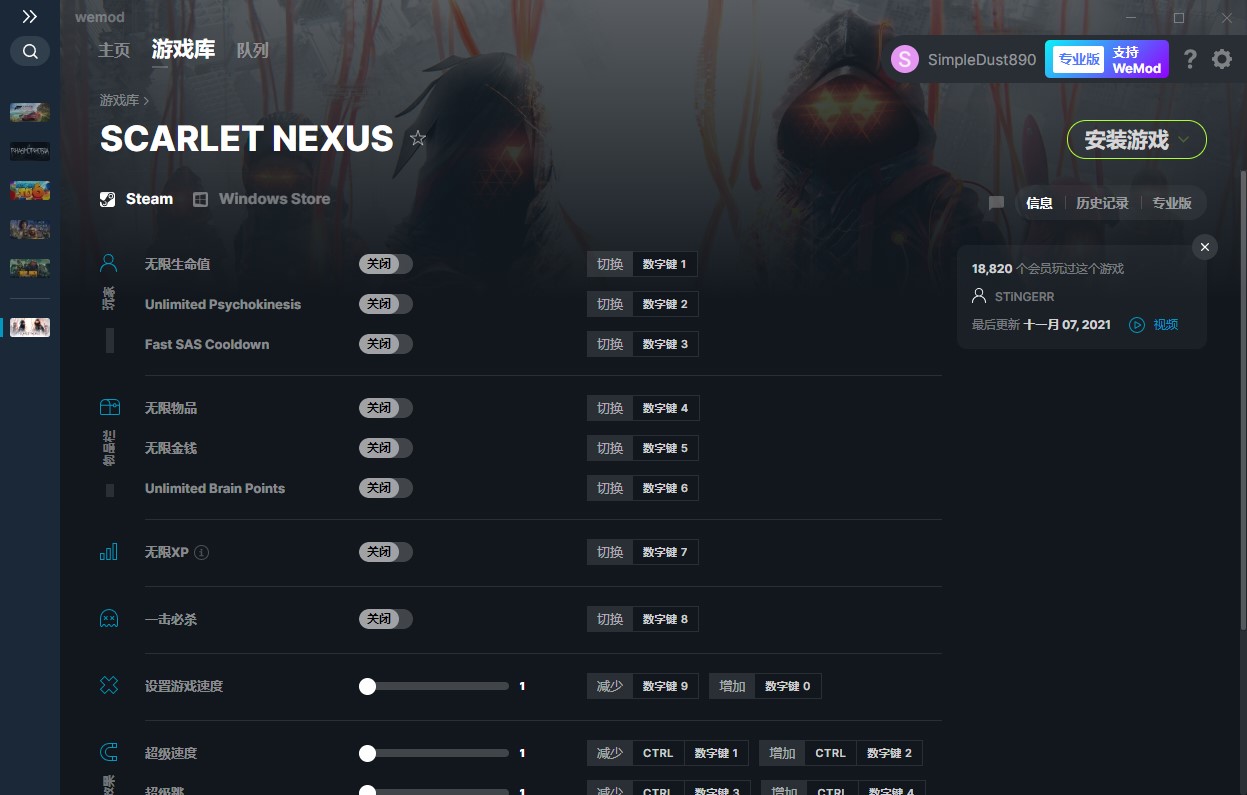The height and width of the screenshot is (795, 1247).
Task: Close the info panel with the X button
Action: click(x=1205, y=247)
